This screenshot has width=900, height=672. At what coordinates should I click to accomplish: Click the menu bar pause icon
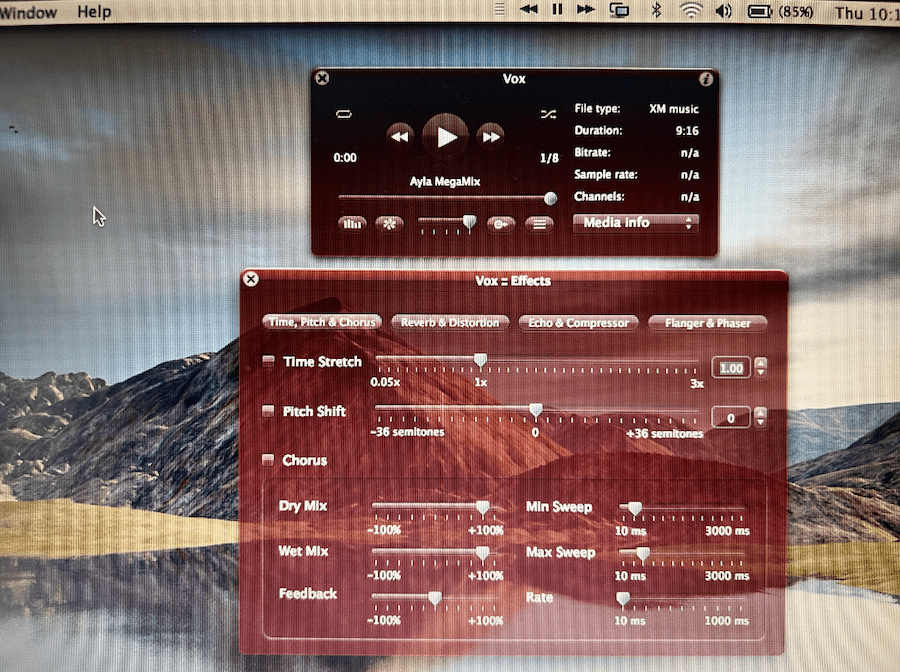[557, 10]
